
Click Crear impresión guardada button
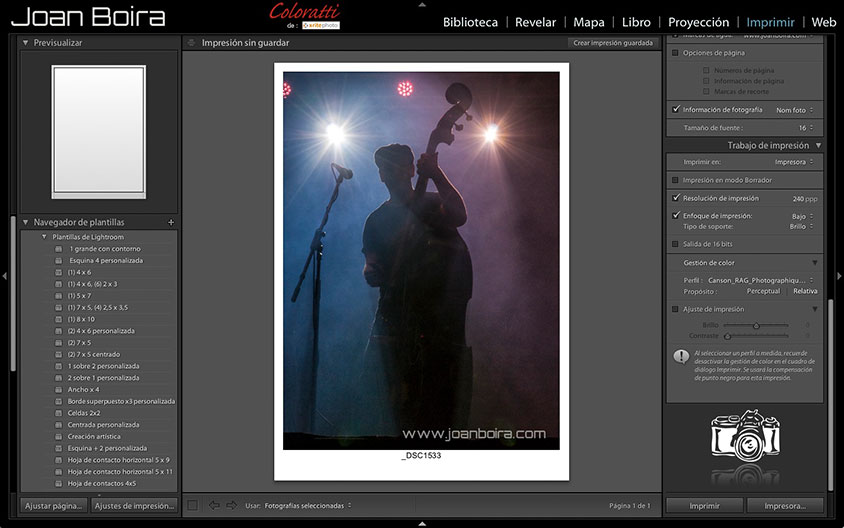coord(612,43)
